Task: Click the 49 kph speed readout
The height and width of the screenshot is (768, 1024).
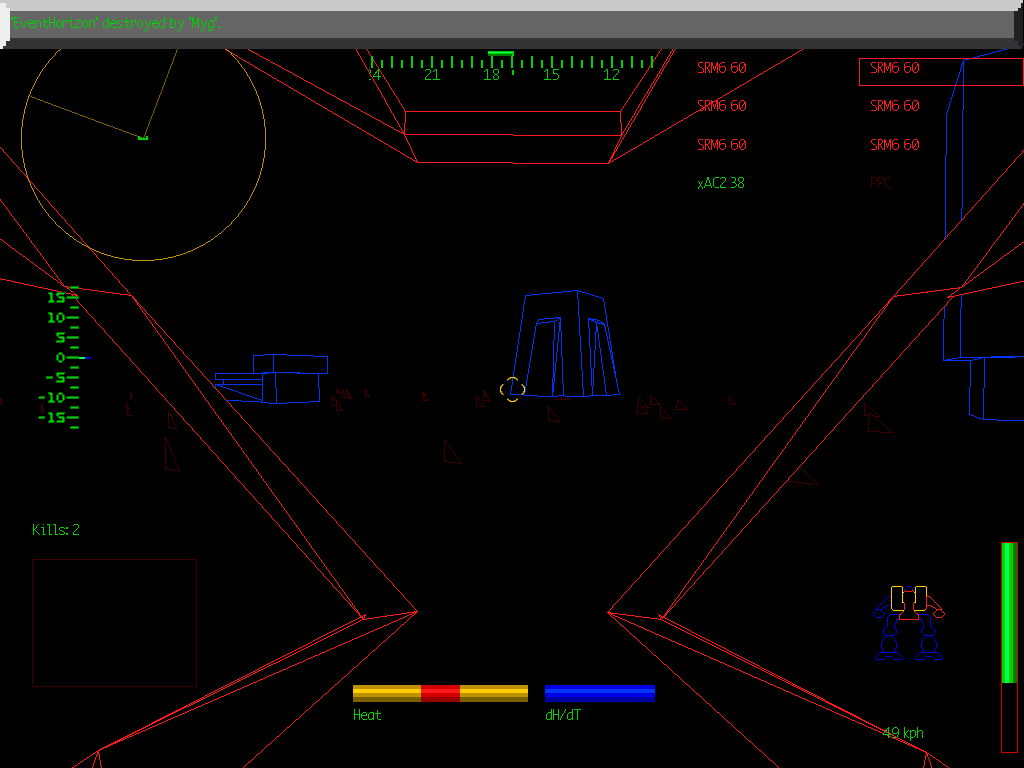Action: pos(903,733)
